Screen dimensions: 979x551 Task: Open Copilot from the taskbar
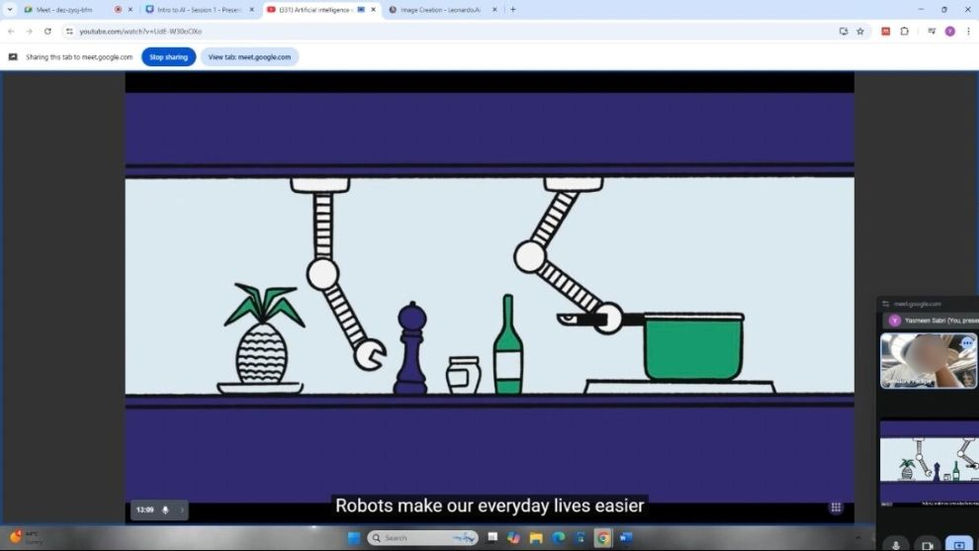pos(514,537)
